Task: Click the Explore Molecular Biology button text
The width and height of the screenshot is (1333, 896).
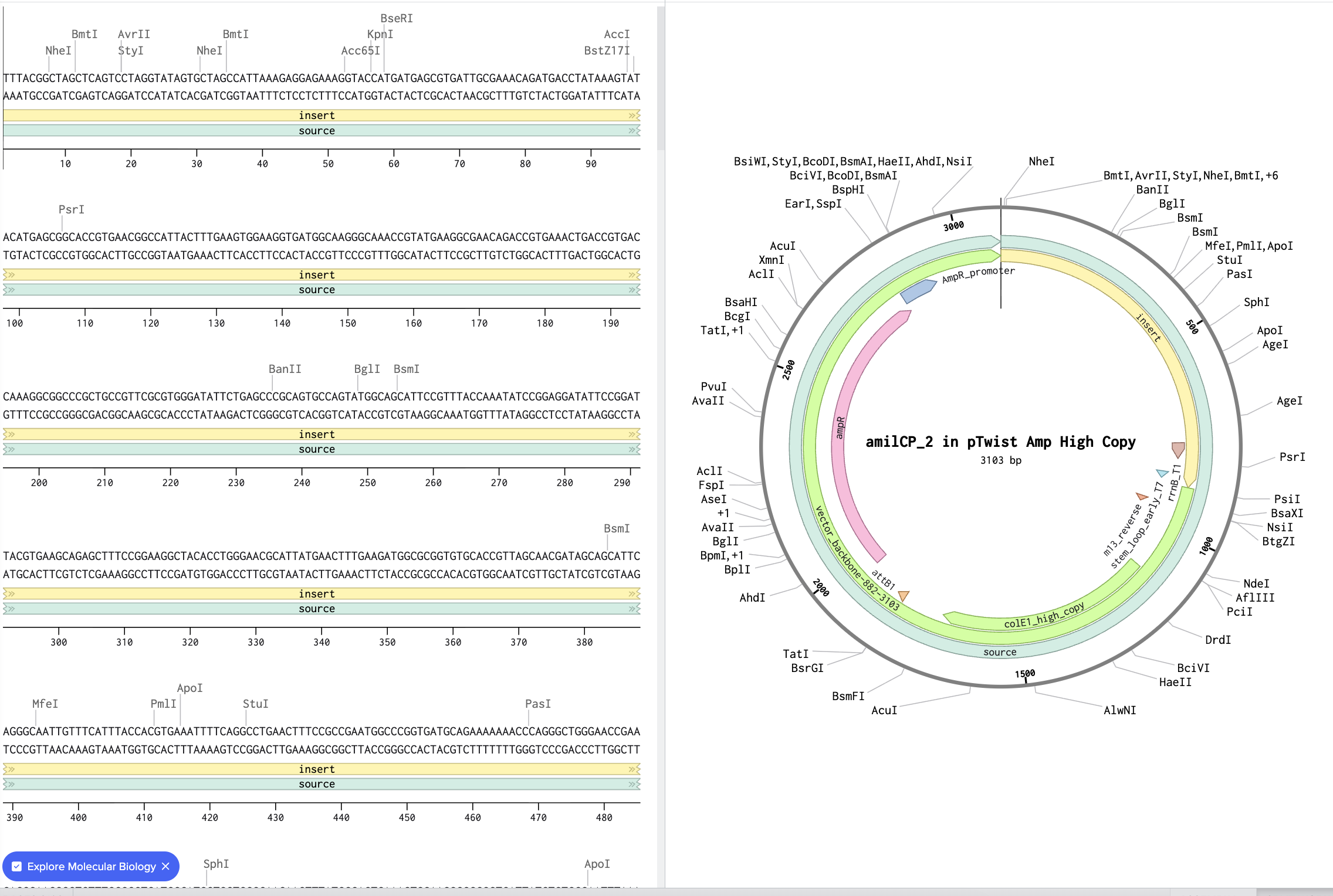Action: (92, 866)
